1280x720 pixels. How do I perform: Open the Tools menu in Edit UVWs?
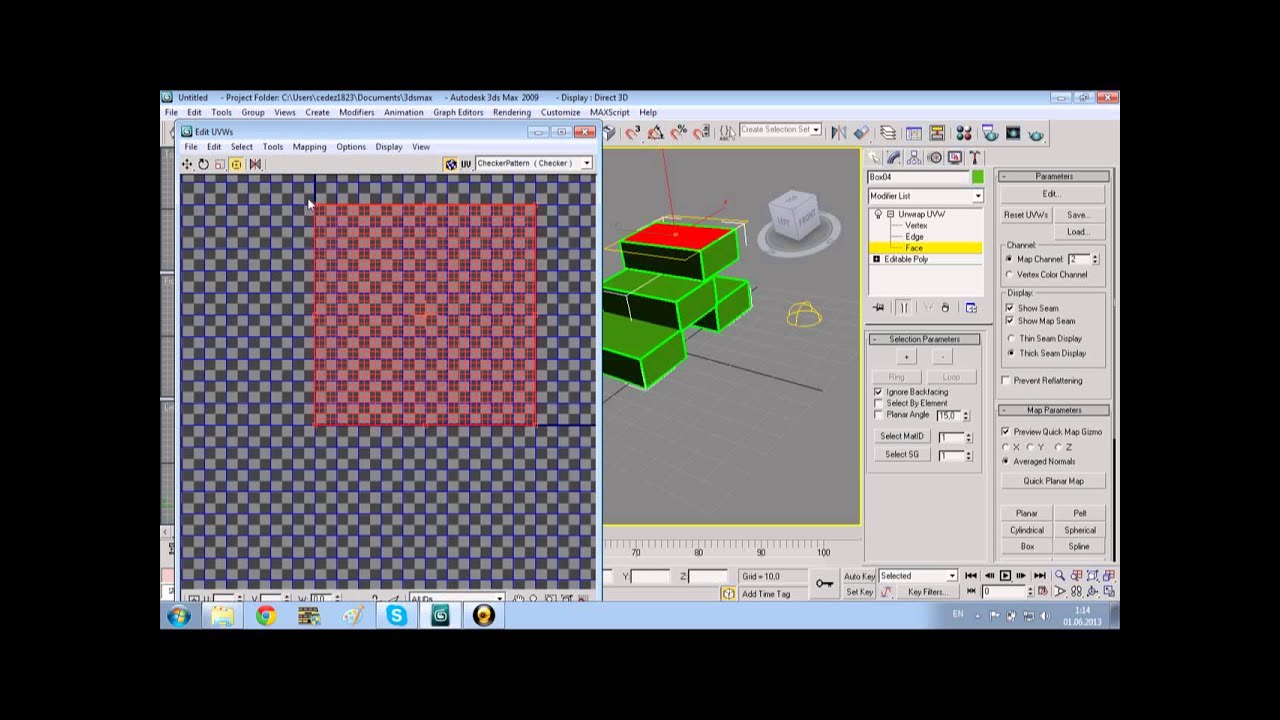click(272, 147)
